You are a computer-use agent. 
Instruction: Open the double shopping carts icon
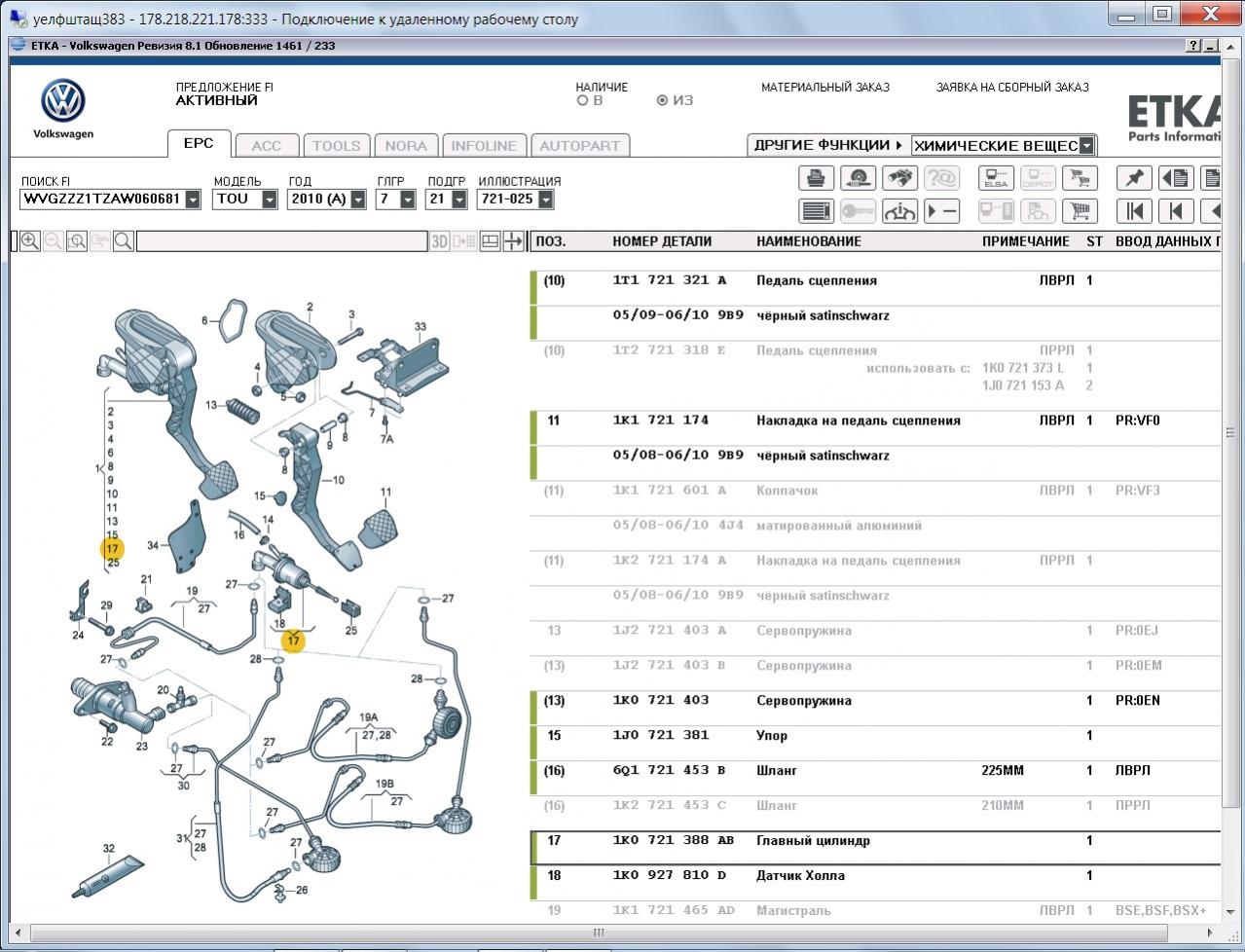pyautogui.click(x=1080, y=178)
